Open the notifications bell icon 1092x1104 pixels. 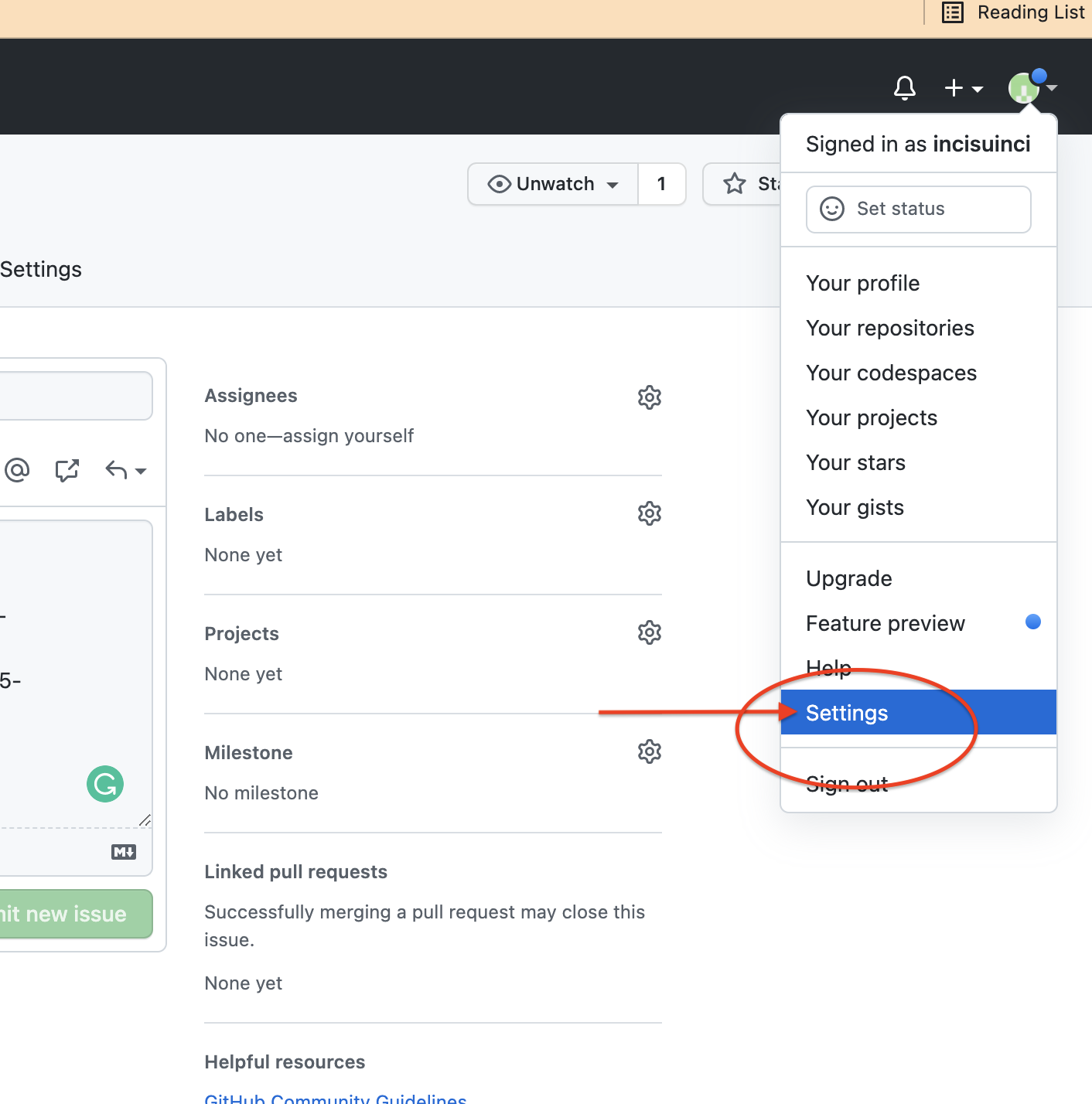(x=905, y=87)
